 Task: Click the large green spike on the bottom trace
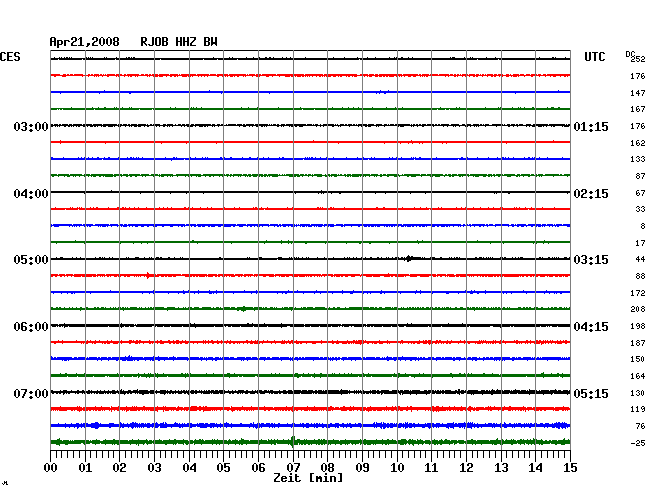tap(293, 442)
